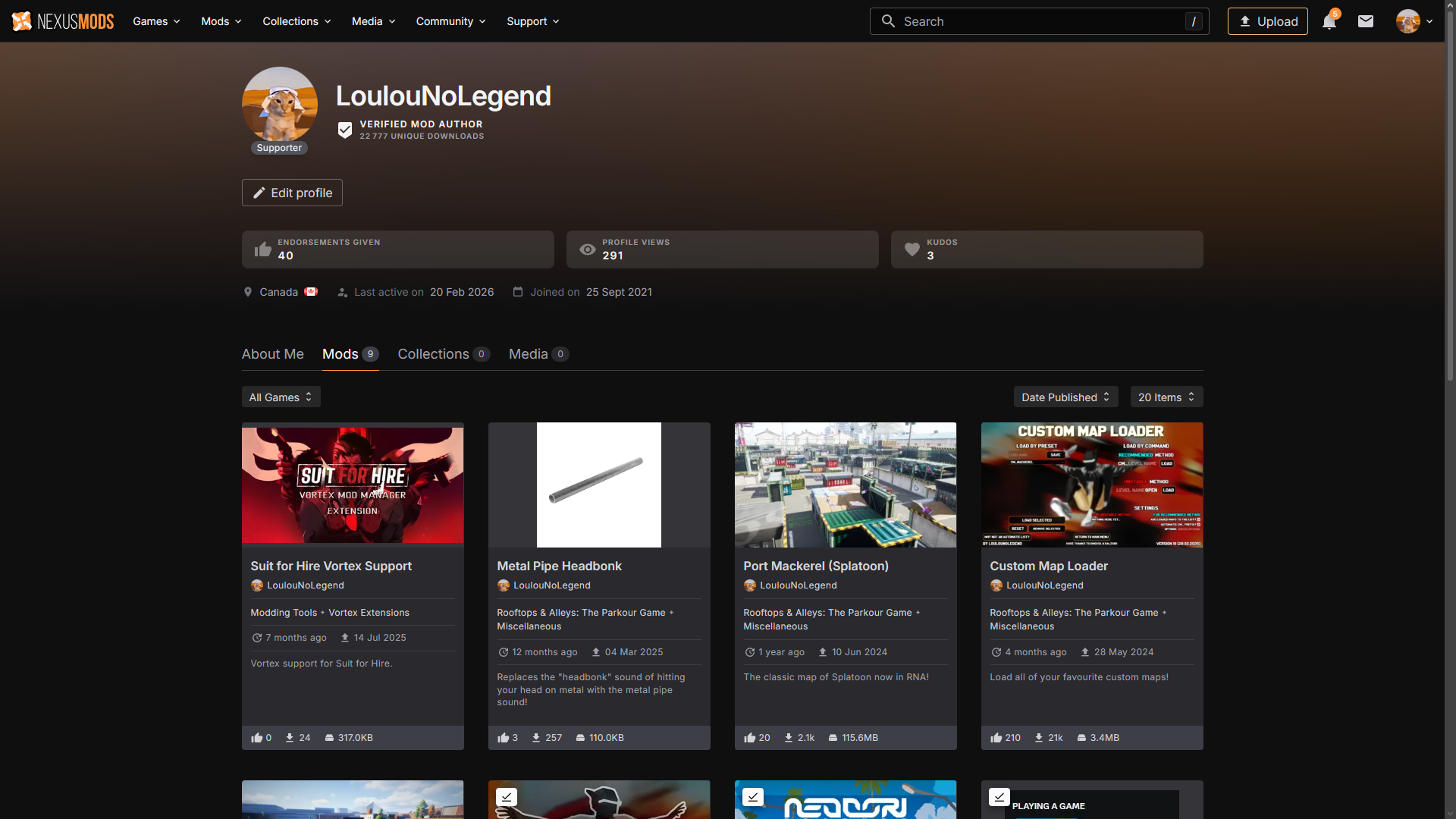The image size is (1456, 819).
Task: Click the Nexus Mods logo
Action: pos(63,21)
